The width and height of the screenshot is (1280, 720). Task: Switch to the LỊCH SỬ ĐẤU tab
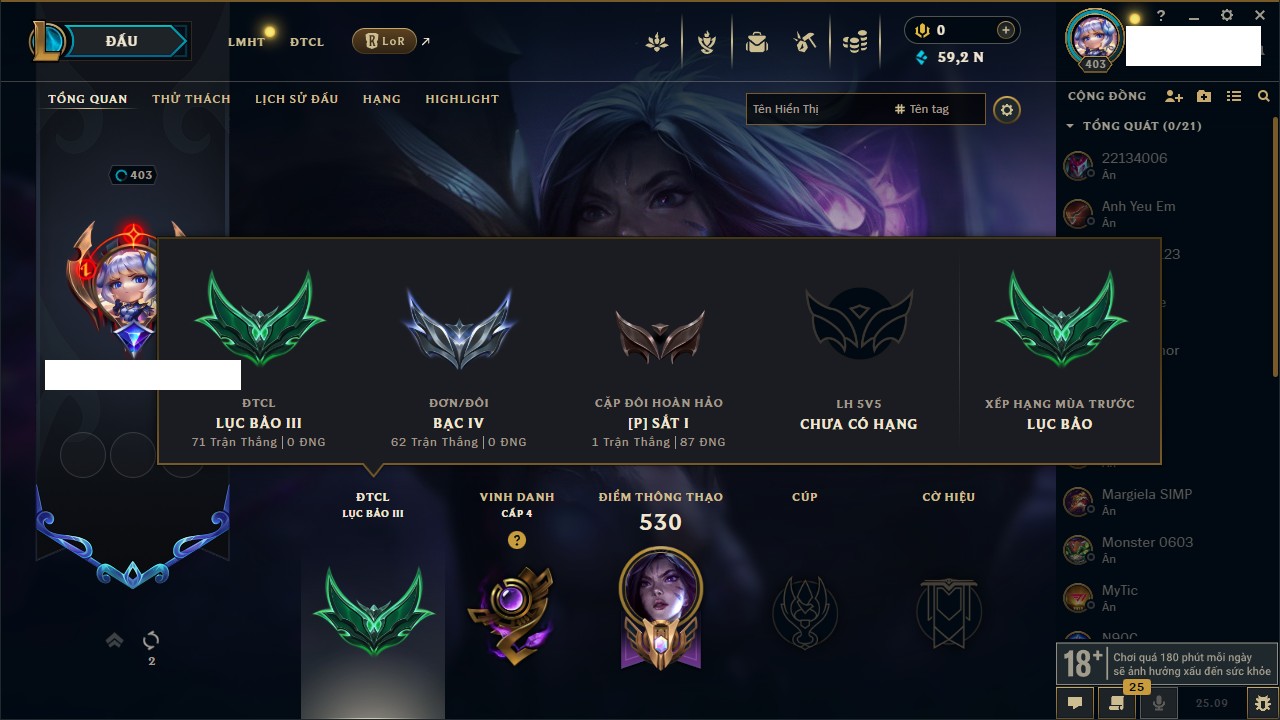click(296, 99)
